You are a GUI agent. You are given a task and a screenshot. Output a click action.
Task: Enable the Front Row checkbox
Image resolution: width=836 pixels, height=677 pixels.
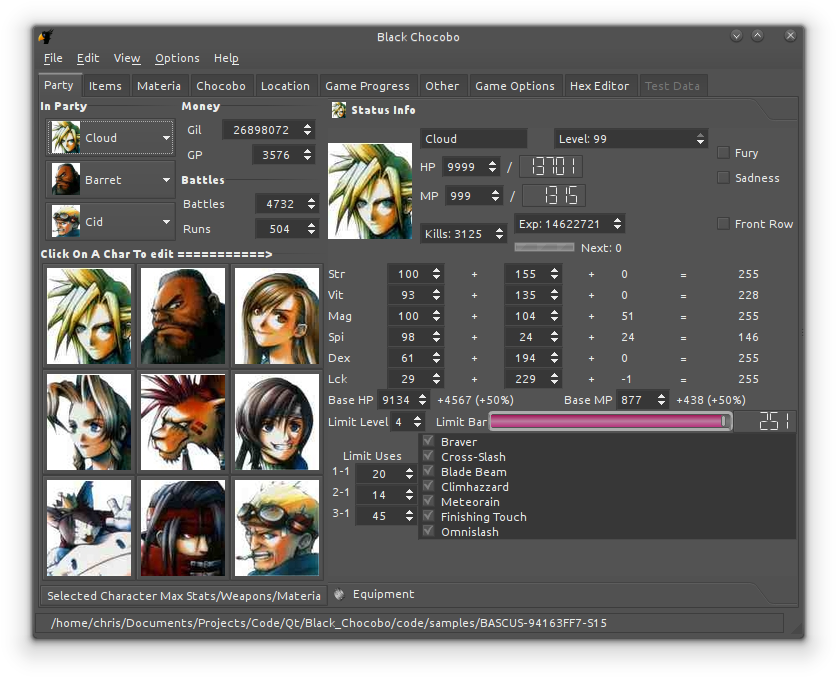[x=724, y=223]
